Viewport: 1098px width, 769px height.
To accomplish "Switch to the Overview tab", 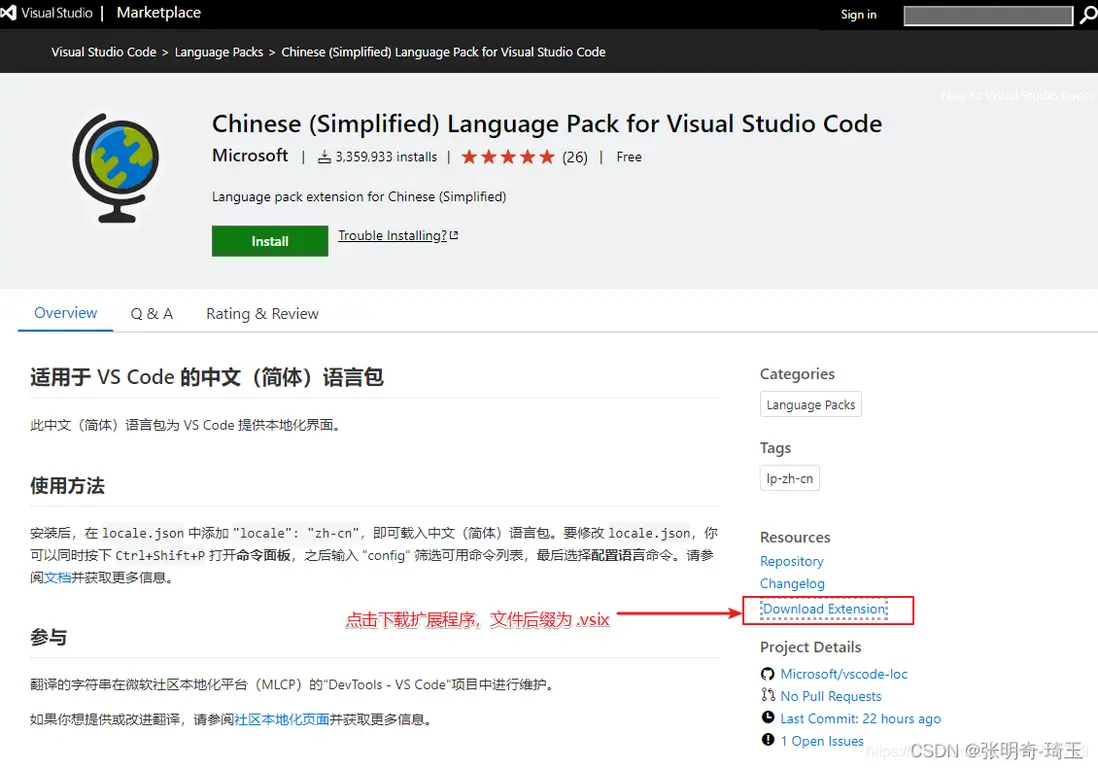I will pos(66,313).
